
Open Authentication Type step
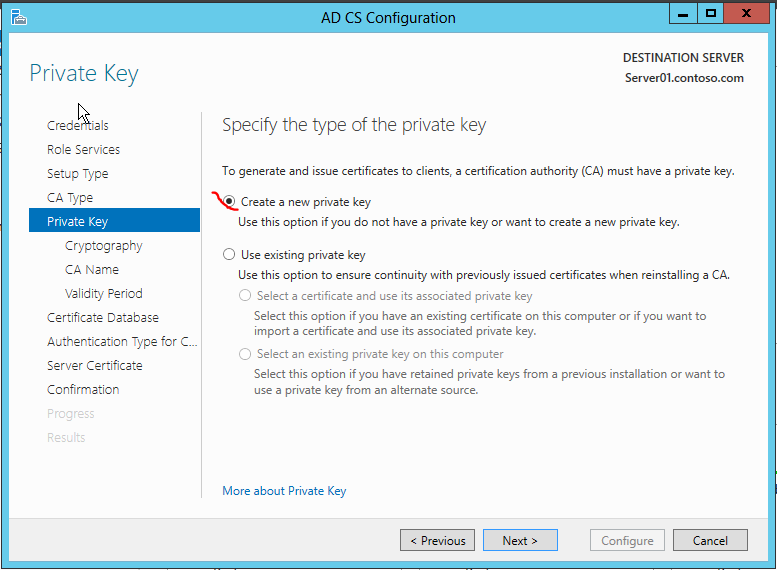(122, 342)
